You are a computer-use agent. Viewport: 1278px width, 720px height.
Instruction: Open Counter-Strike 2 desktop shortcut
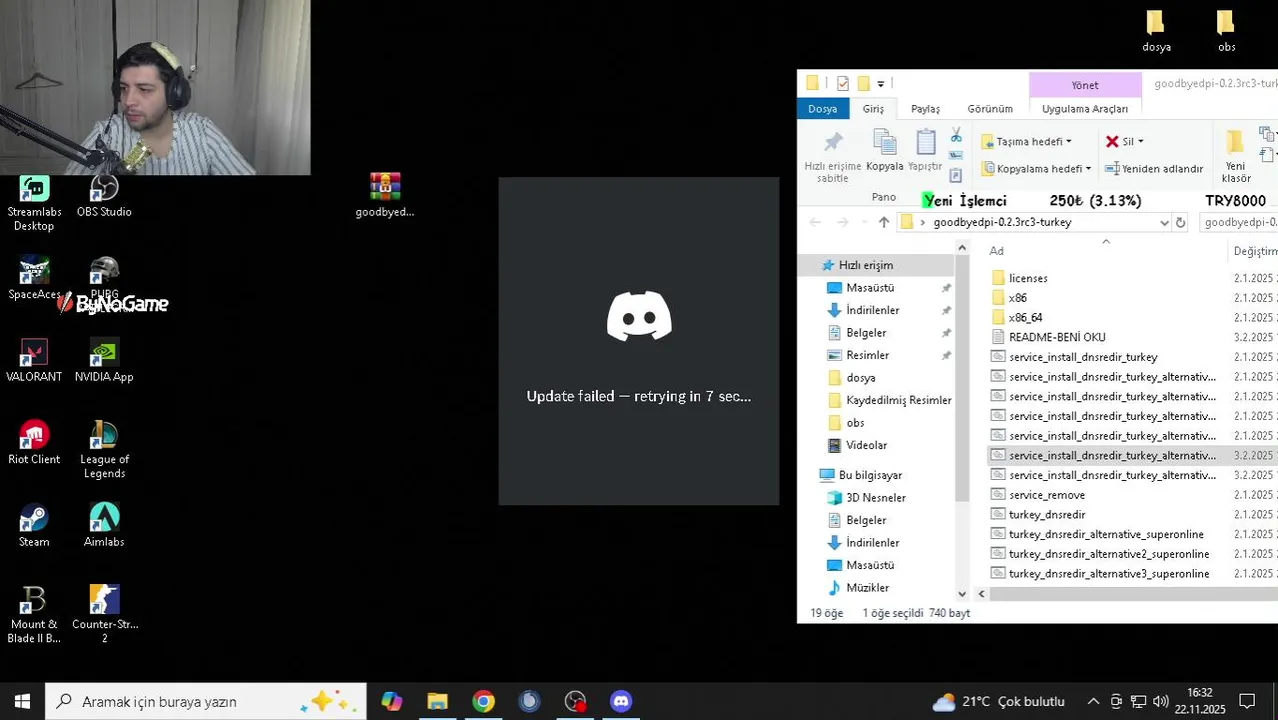pyautogui.click(x=104, y=615)
